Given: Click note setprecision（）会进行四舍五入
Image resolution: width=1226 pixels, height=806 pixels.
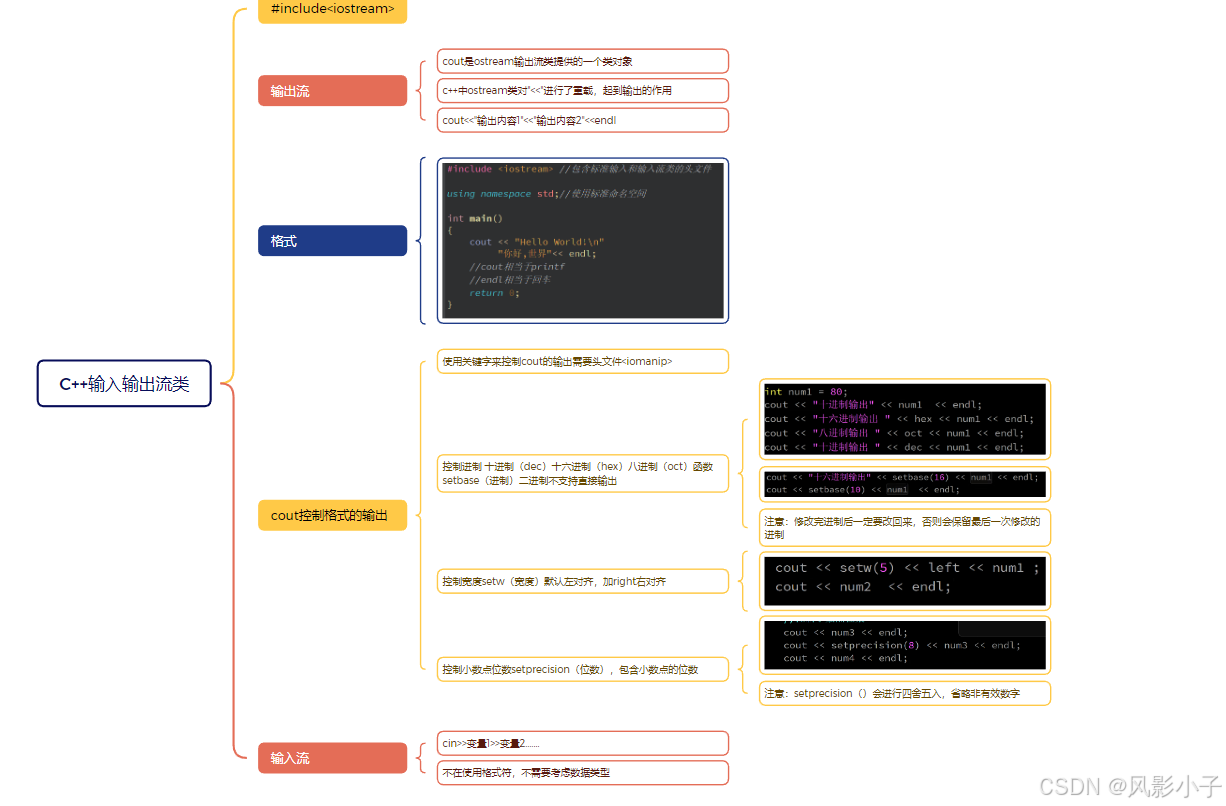Looking at the screenshot, I should tap(905, 693).
